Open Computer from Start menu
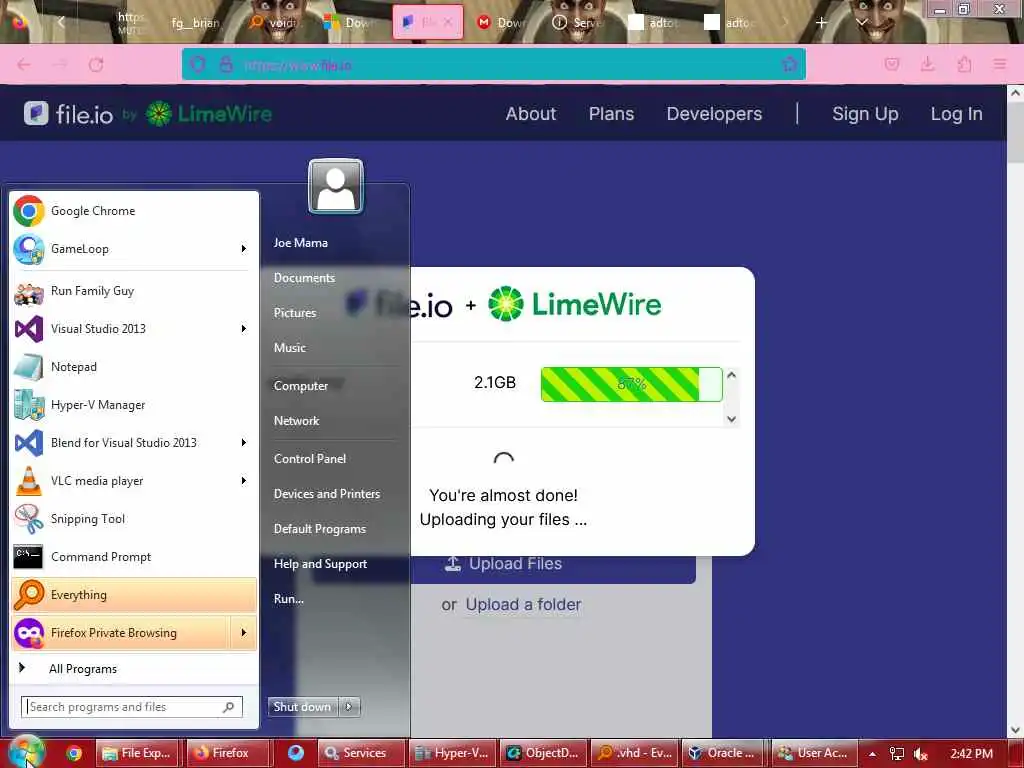This screenshot has width=1024, height=768. click(x=300, y=386)
